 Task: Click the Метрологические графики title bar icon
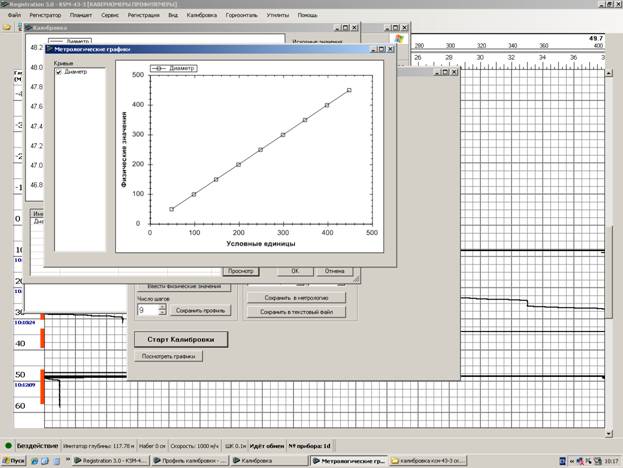tap(50, 49)
